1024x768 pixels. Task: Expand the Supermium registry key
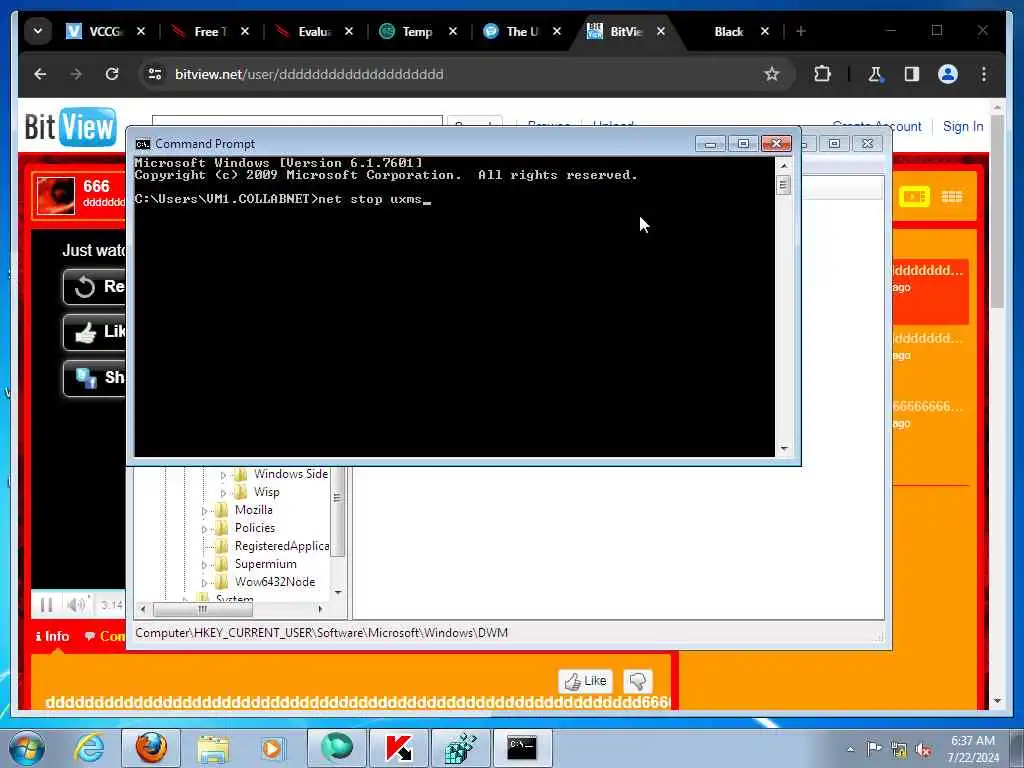[x=204, y=565]
